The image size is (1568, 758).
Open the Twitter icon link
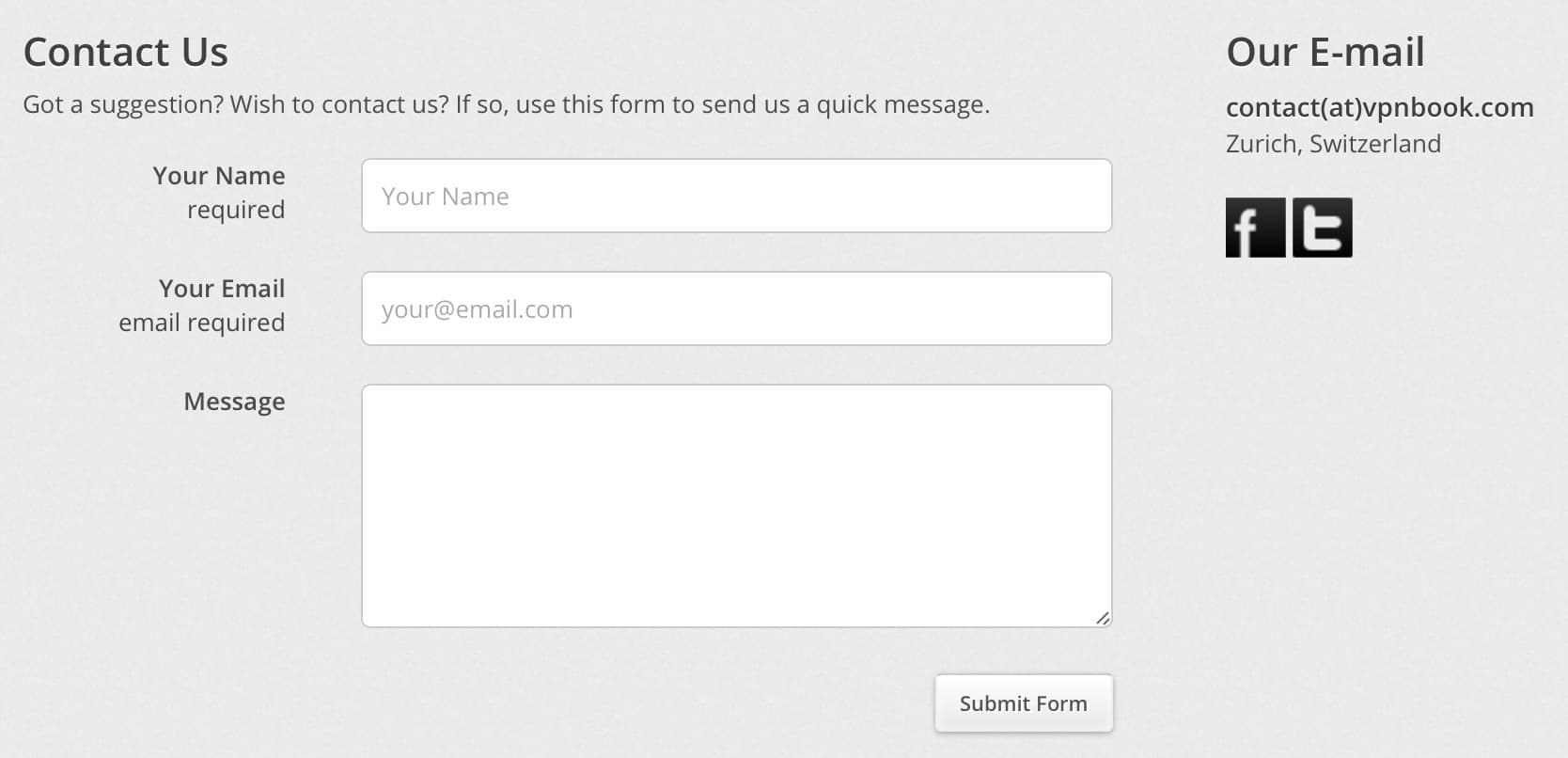[1323, 228]
